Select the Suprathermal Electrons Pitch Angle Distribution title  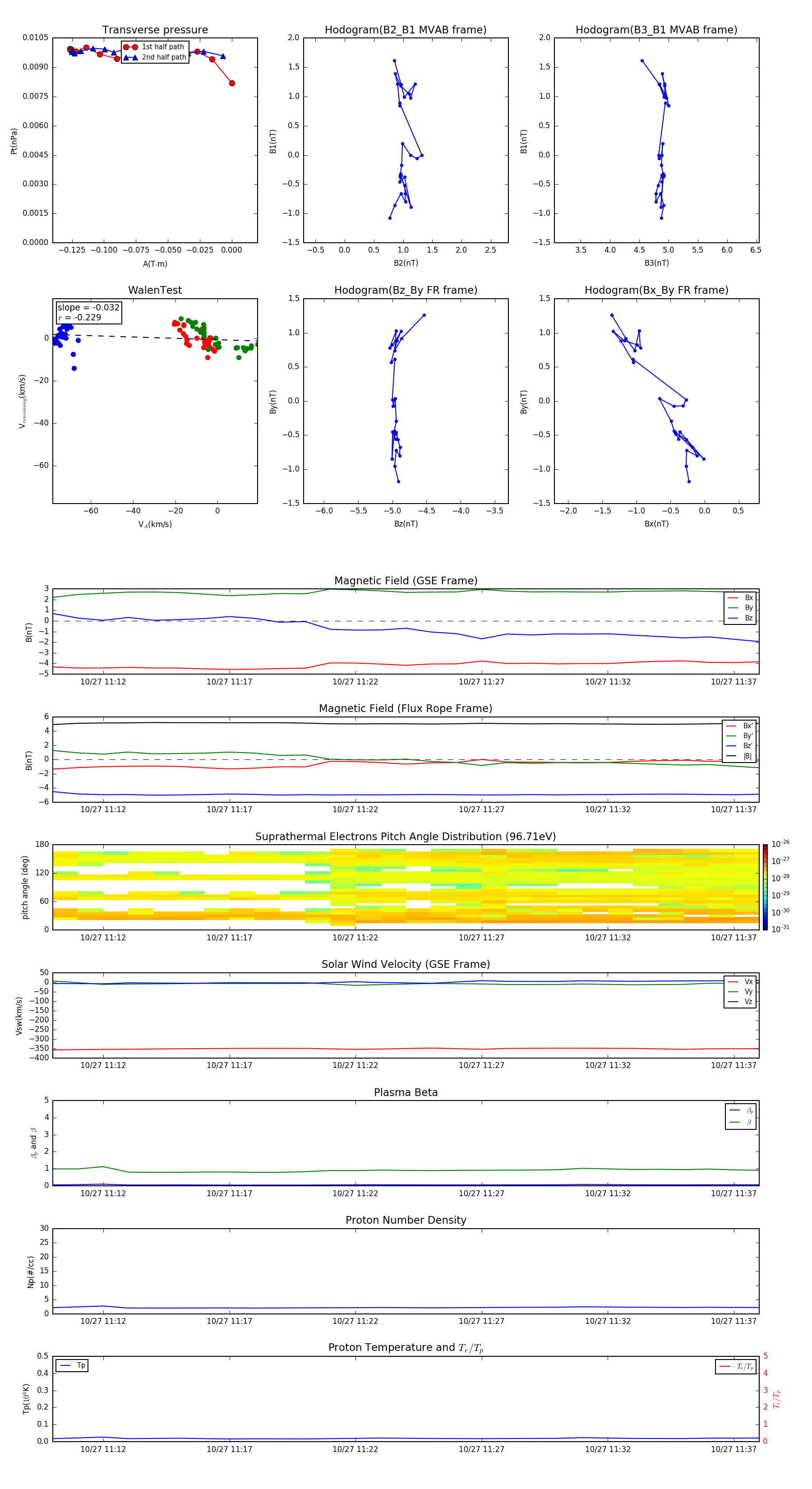coord(406,837)
